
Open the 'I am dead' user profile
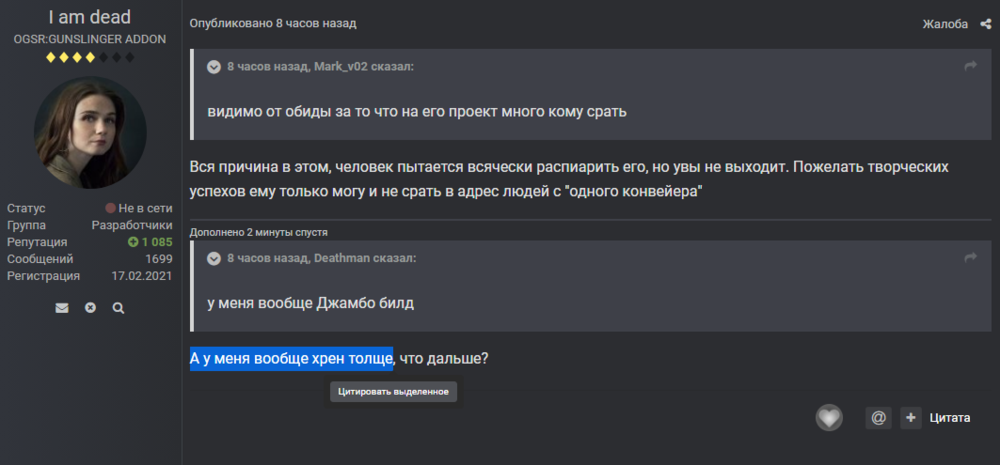[x=90, y=17]
